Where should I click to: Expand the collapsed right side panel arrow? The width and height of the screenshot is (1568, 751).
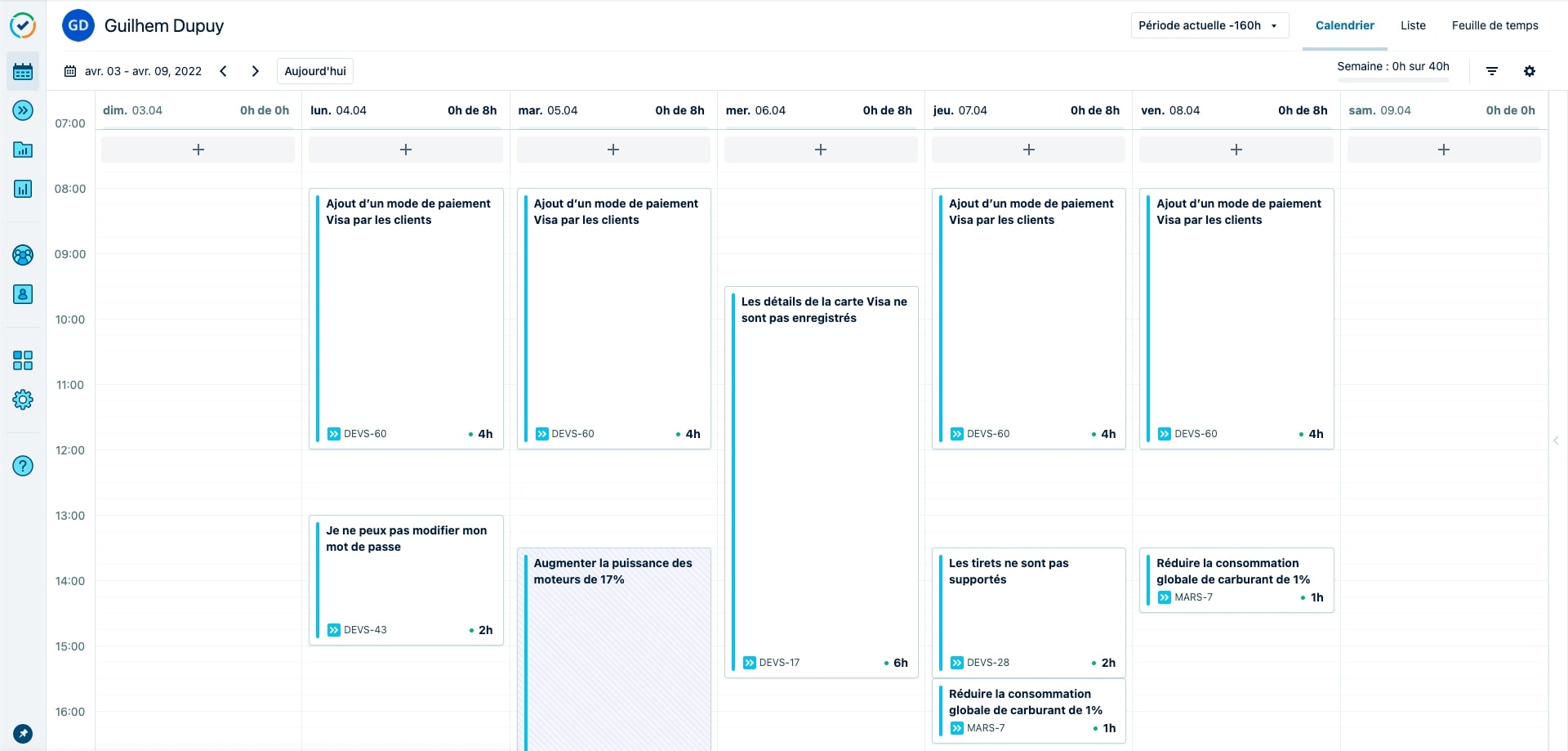[x=1556, y=440]
